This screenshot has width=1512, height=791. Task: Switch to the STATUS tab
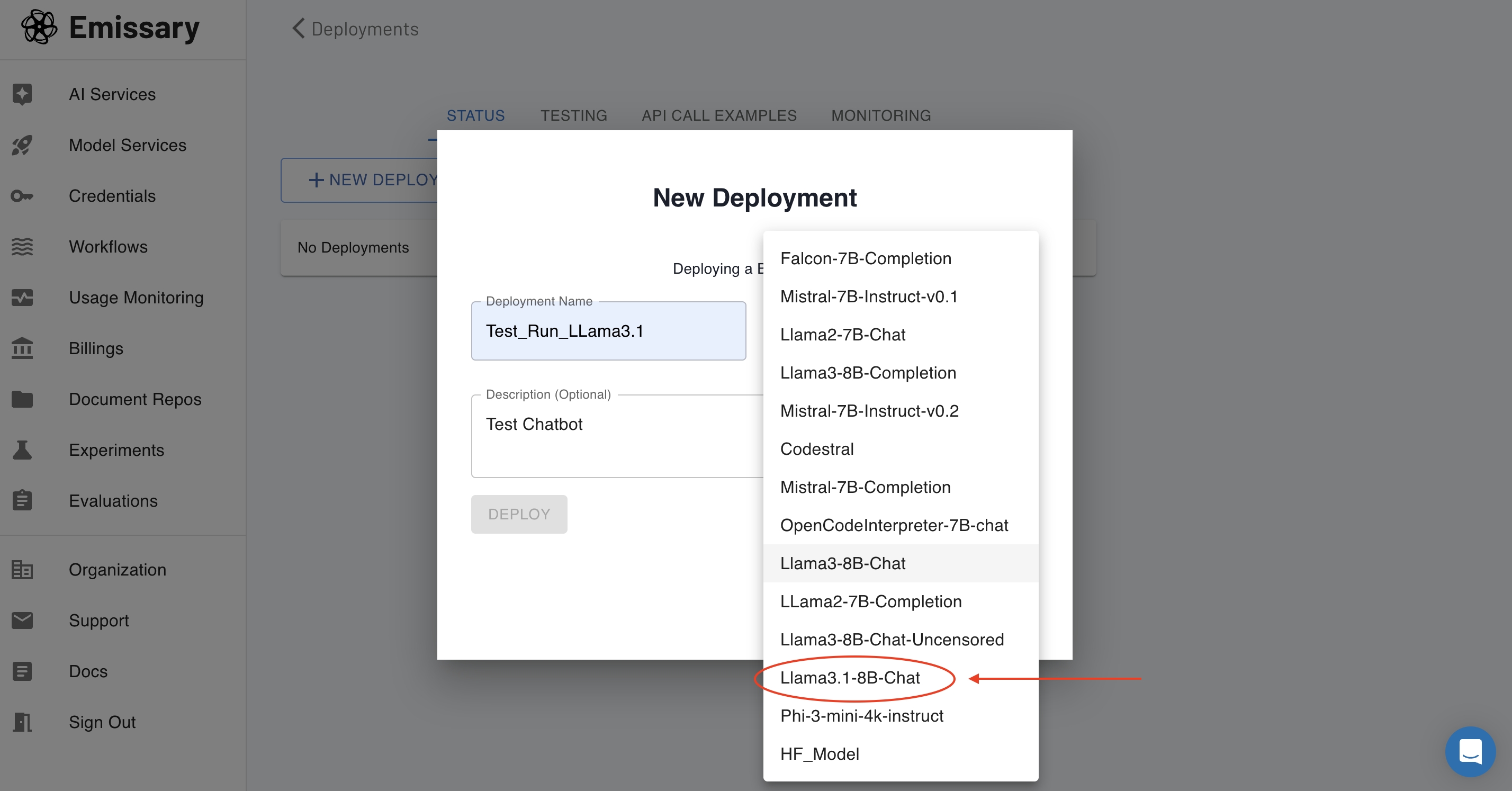coord(475,115)
